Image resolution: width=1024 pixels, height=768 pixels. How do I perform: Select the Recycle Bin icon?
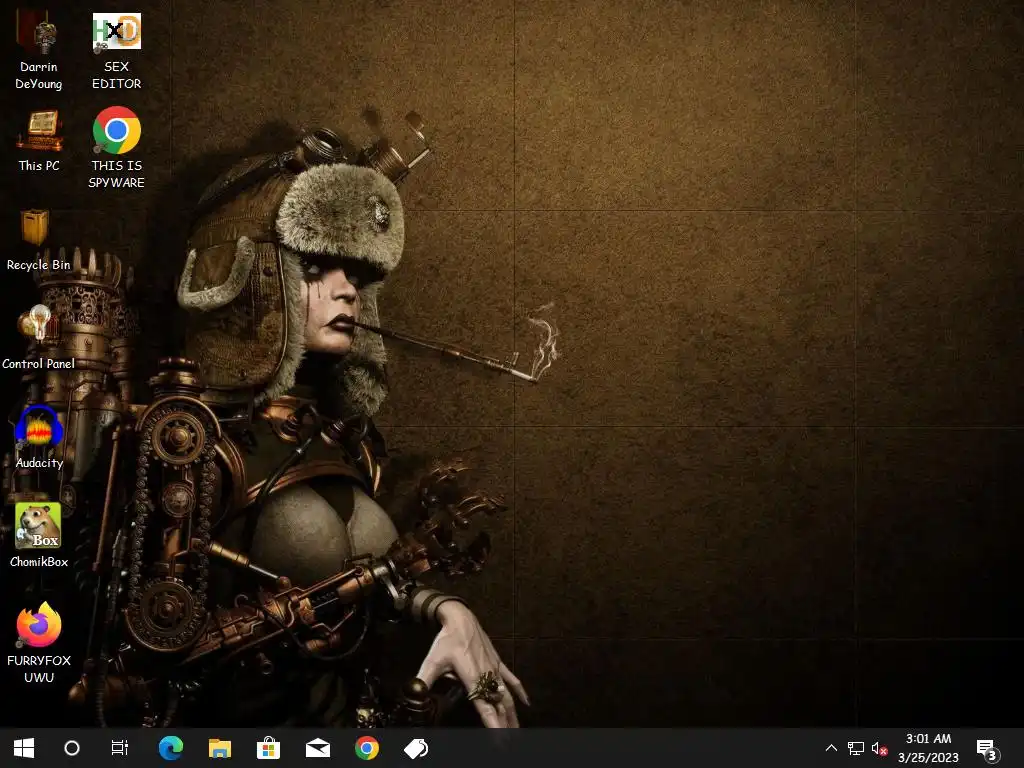click(38, 240)
